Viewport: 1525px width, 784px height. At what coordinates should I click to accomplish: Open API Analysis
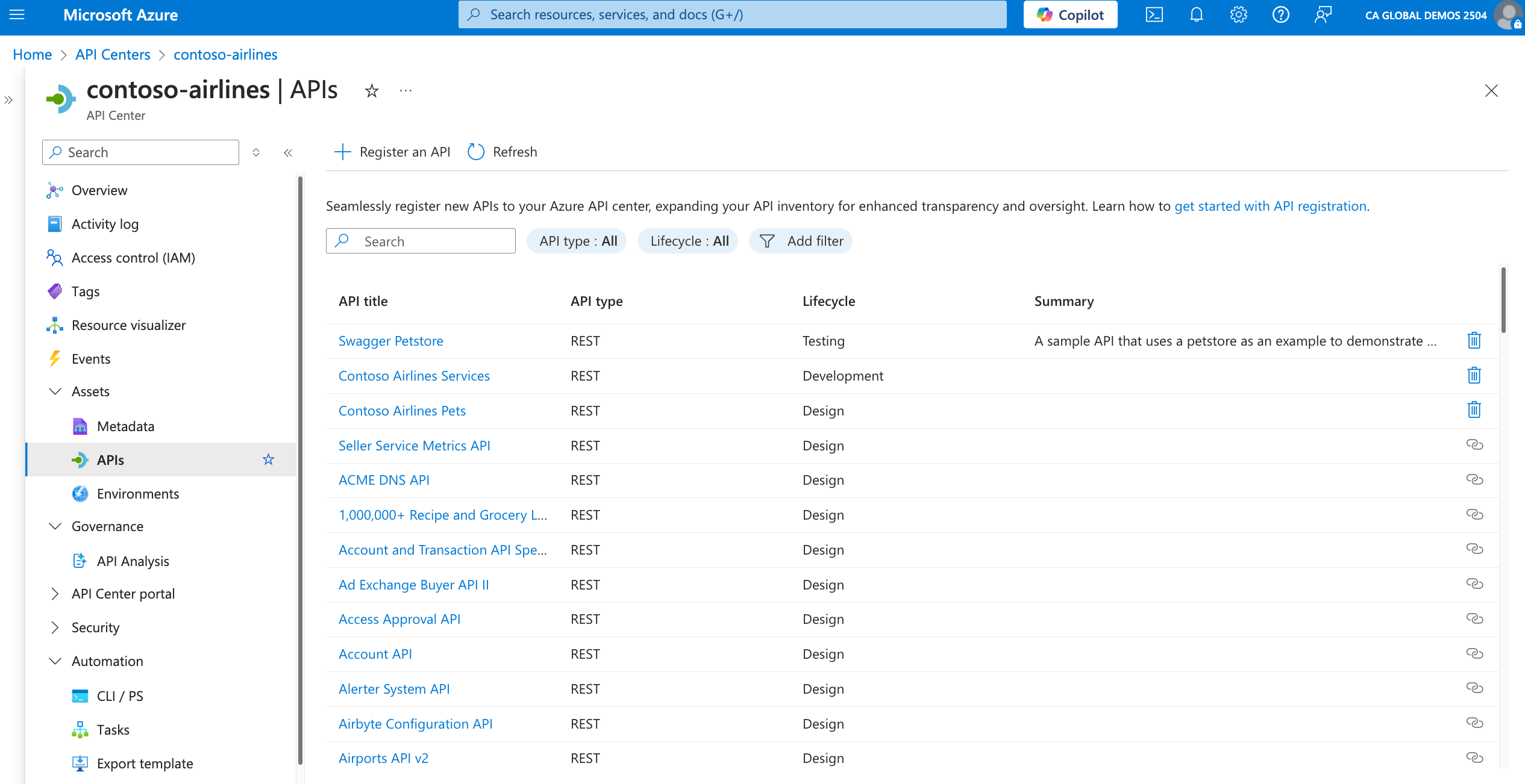point(133,561)
